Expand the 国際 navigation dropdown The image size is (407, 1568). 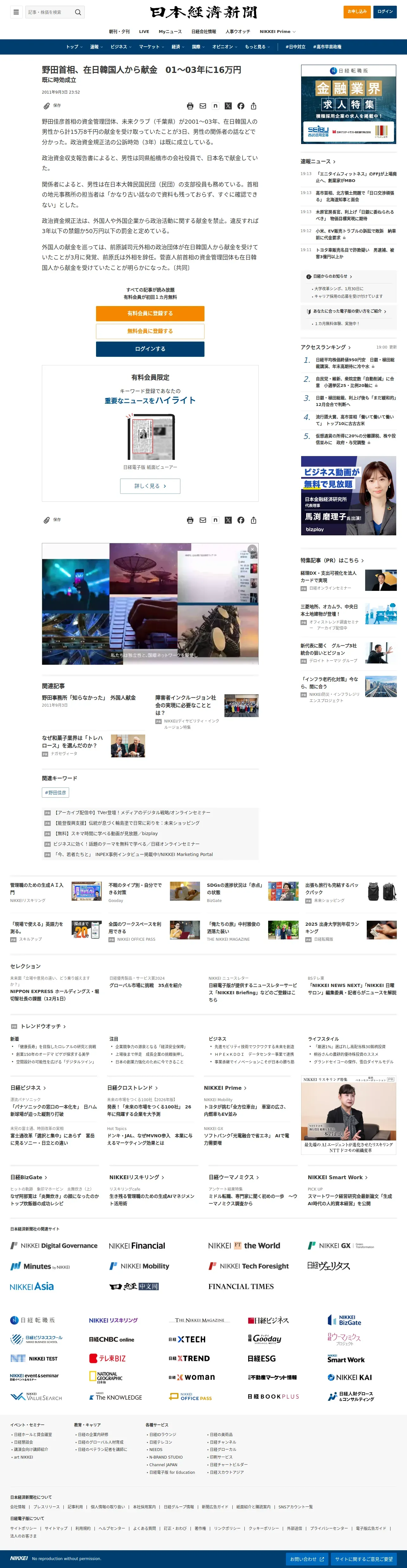pos(198,47)
